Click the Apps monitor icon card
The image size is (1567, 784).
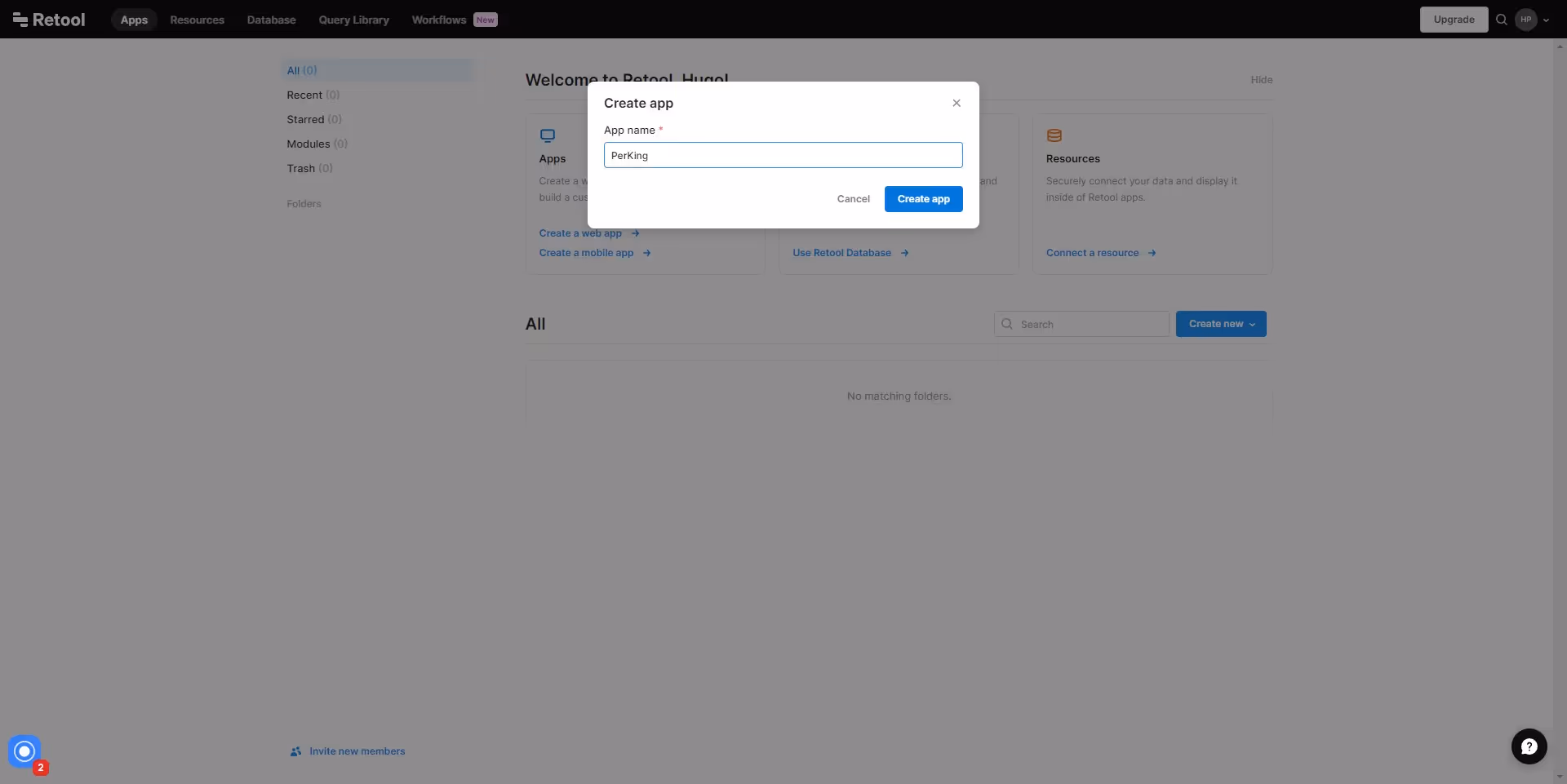[x=548, y=135]
